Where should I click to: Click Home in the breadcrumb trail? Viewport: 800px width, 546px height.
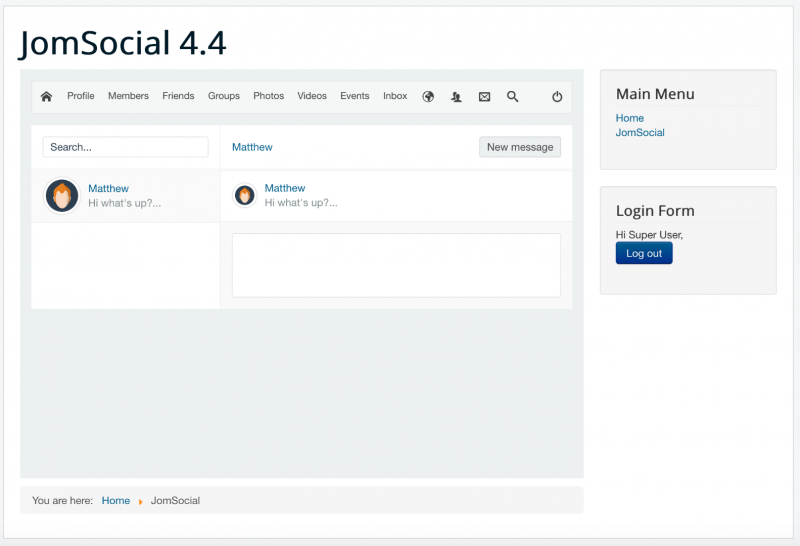click(116, 501)
